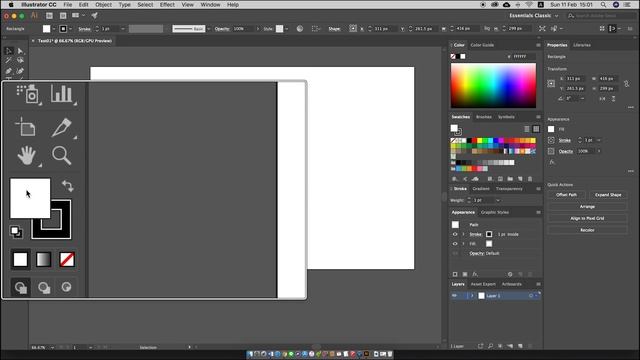Open the Object menu
This screenshot has height=360, width=640.
click(103, 5)
